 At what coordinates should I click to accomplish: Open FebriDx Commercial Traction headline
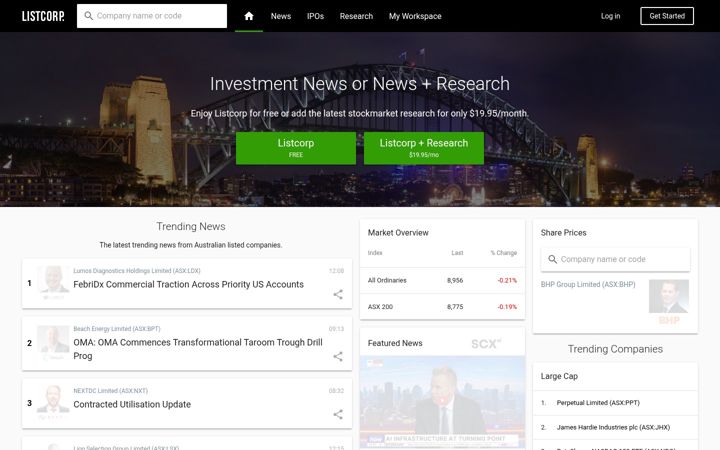[189, 284]
